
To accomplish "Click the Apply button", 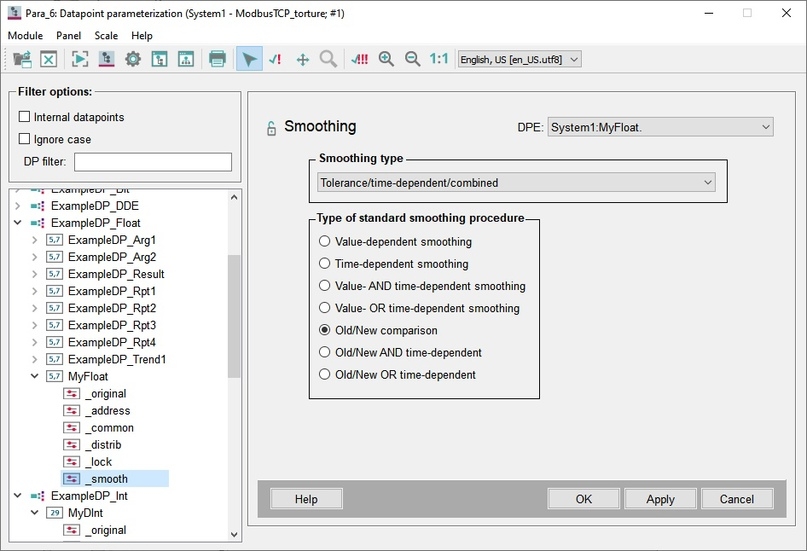I will [x=660, y=499].
